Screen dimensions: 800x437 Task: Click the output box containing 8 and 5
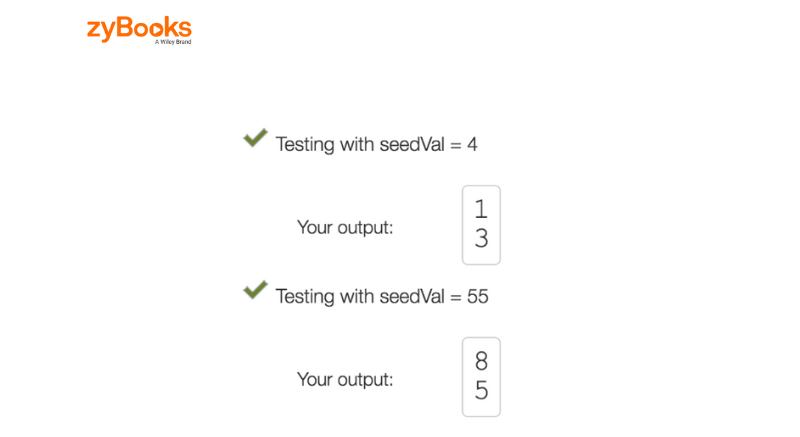tap(481, 377)
